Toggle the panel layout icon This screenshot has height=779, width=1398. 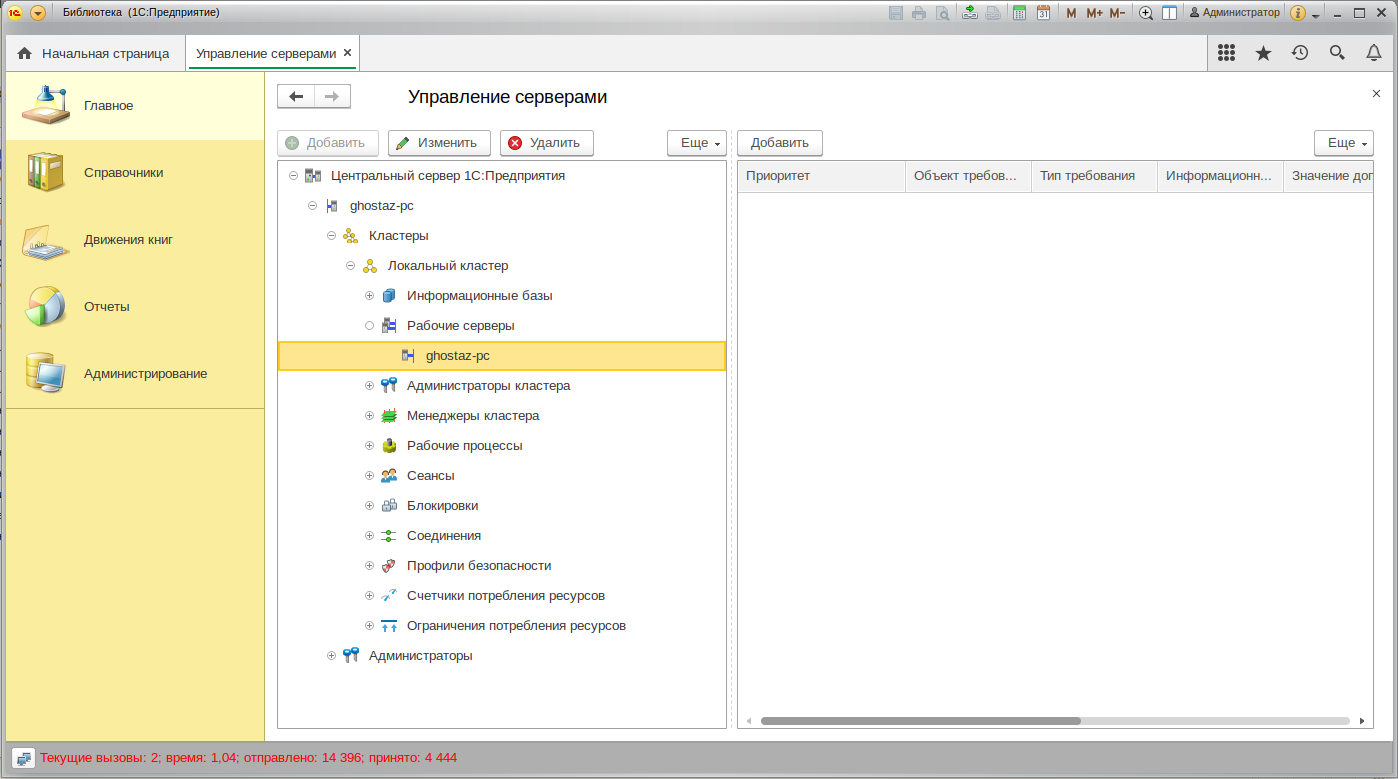(x=1169, y=13)
